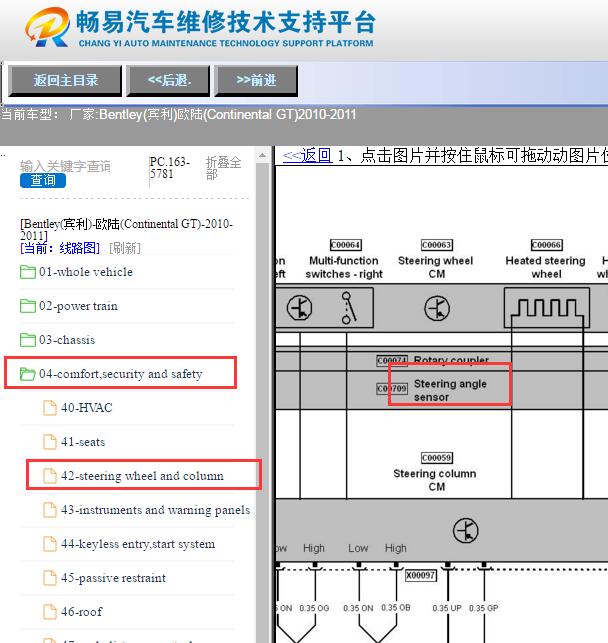The height and width of the screenshot is (643, 608).
Task: Open the <<返回 link above the diagram
Action: pyautogui.click(x=307, y=155)
